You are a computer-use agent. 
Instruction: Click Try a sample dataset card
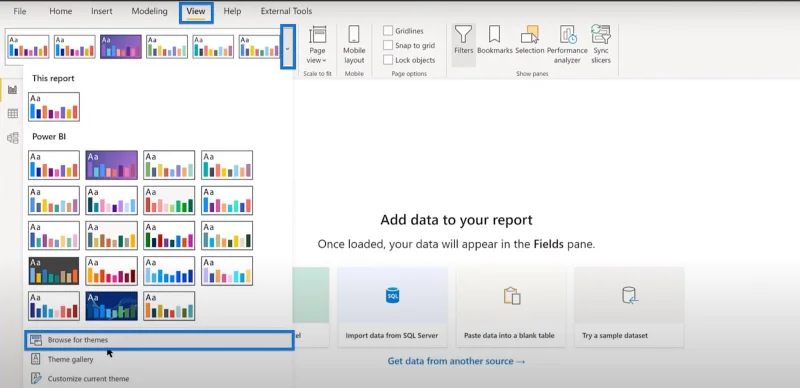coord(629,307)
